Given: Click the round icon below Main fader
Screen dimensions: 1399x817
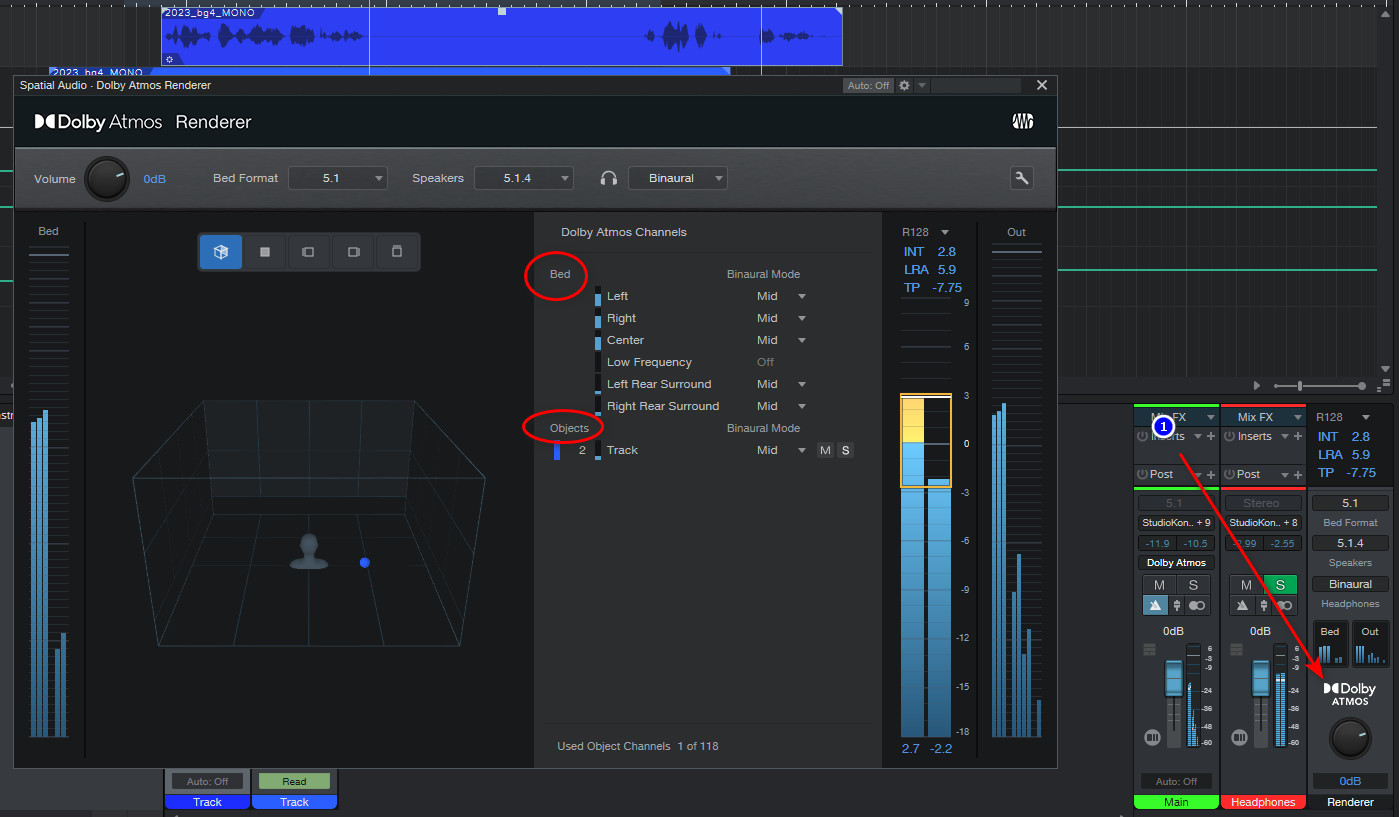Looking at the screenshot, I should (1152, 738).
